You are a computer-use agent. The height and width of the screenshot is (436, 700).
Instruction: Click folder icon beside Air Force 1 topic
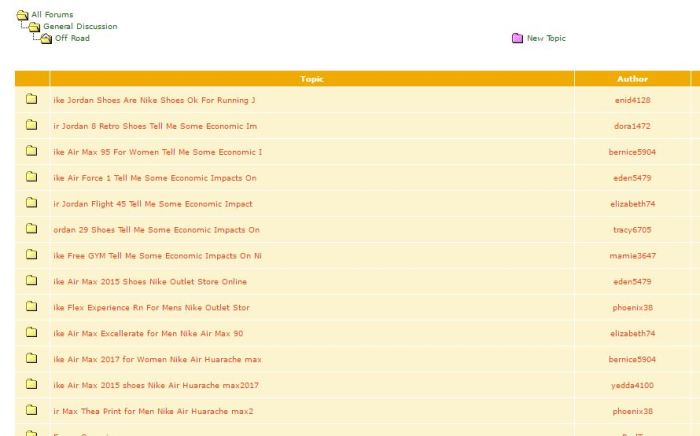[31, 178]
